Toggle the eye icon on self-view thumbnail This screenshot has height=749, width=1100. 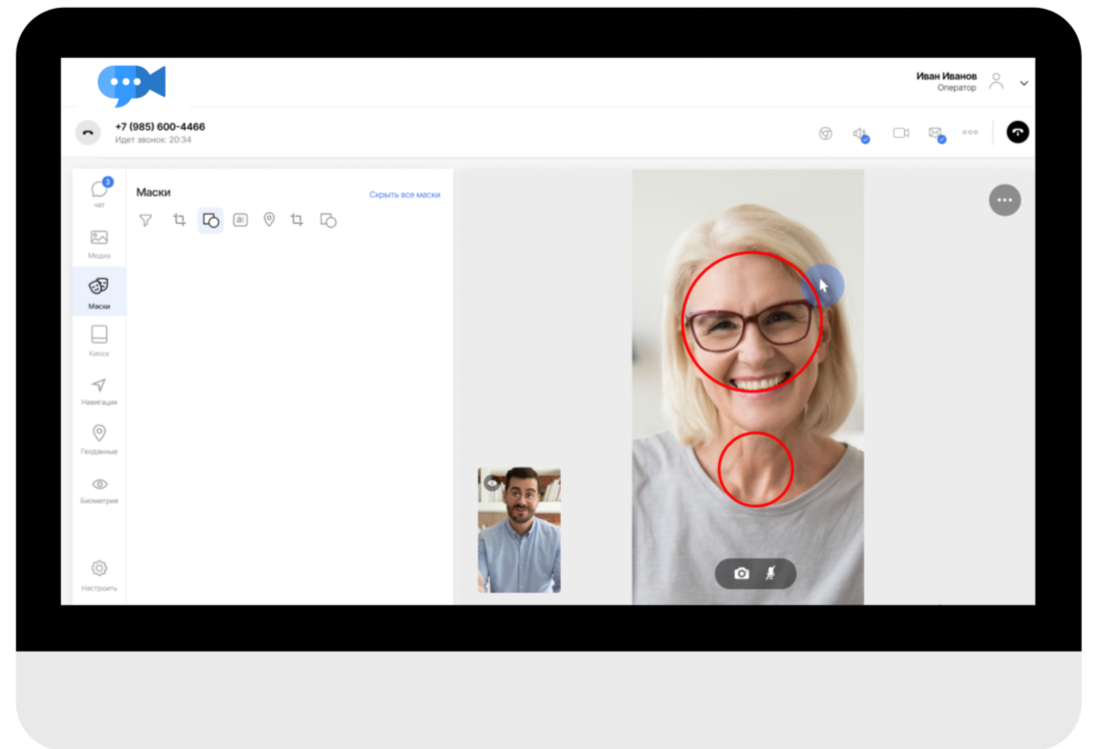[x=492, y=483]
